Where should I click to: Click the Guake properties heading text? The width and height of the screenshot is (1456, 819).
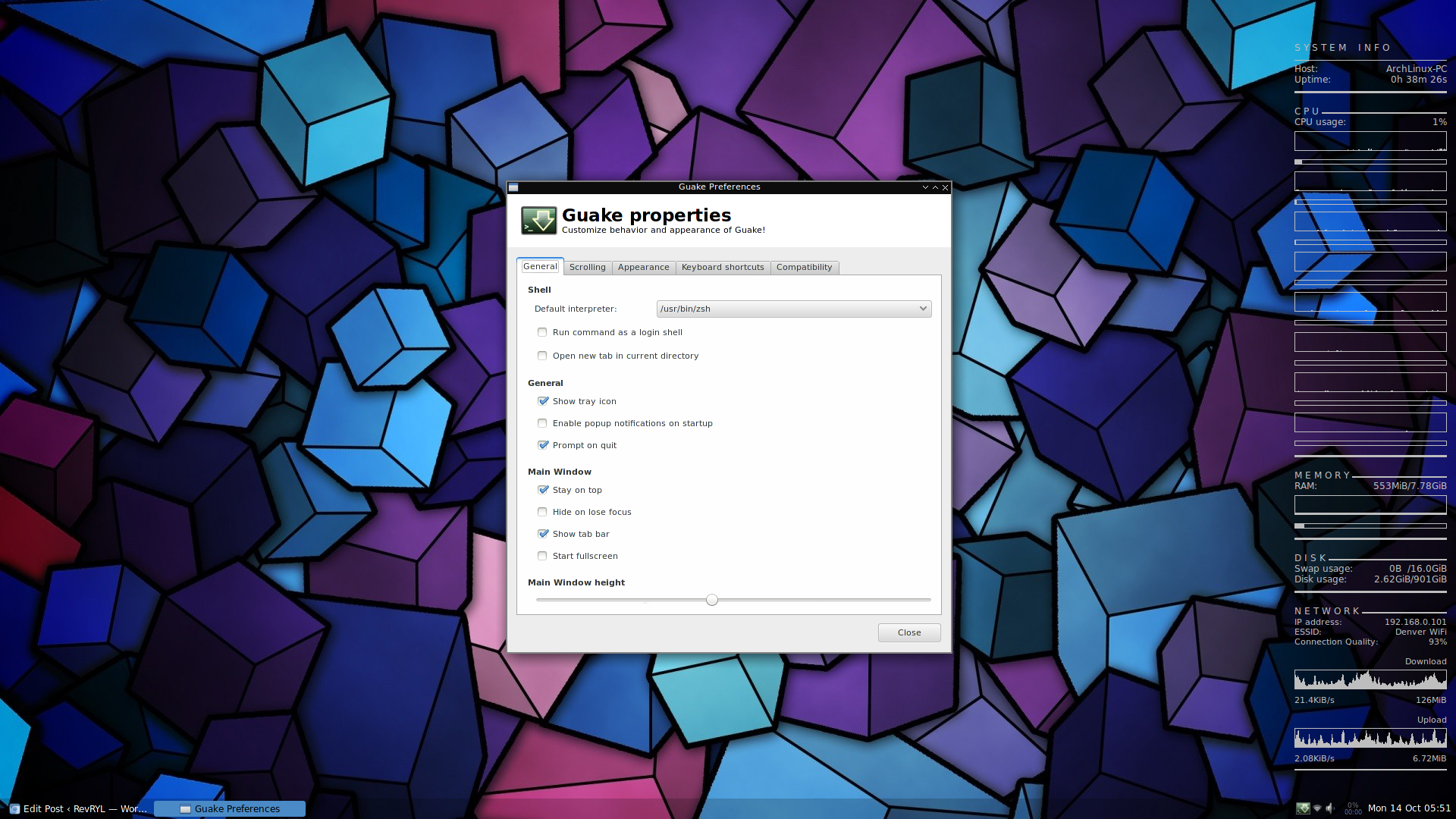646,215
